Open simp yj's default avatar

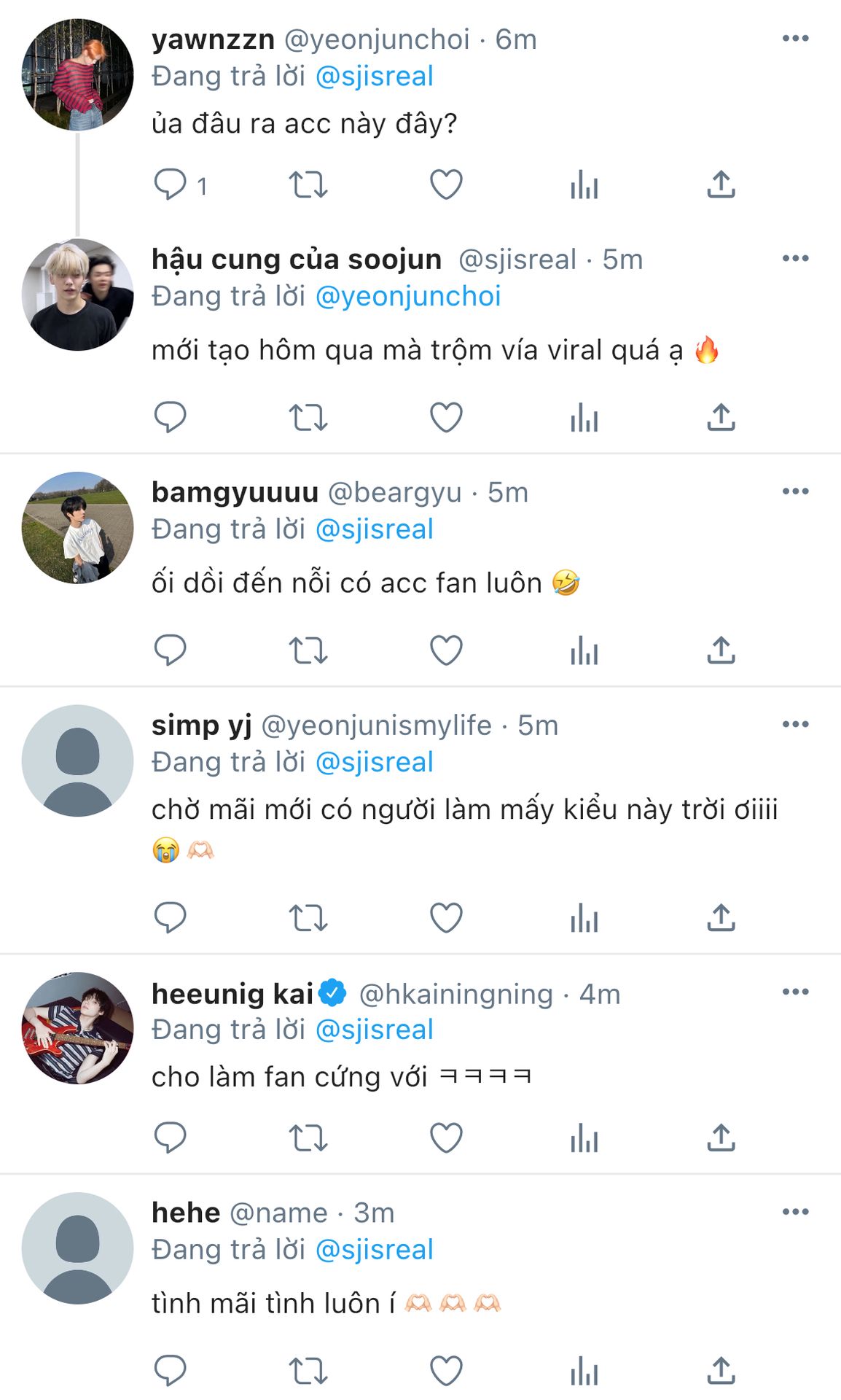(x=77, y=761)
